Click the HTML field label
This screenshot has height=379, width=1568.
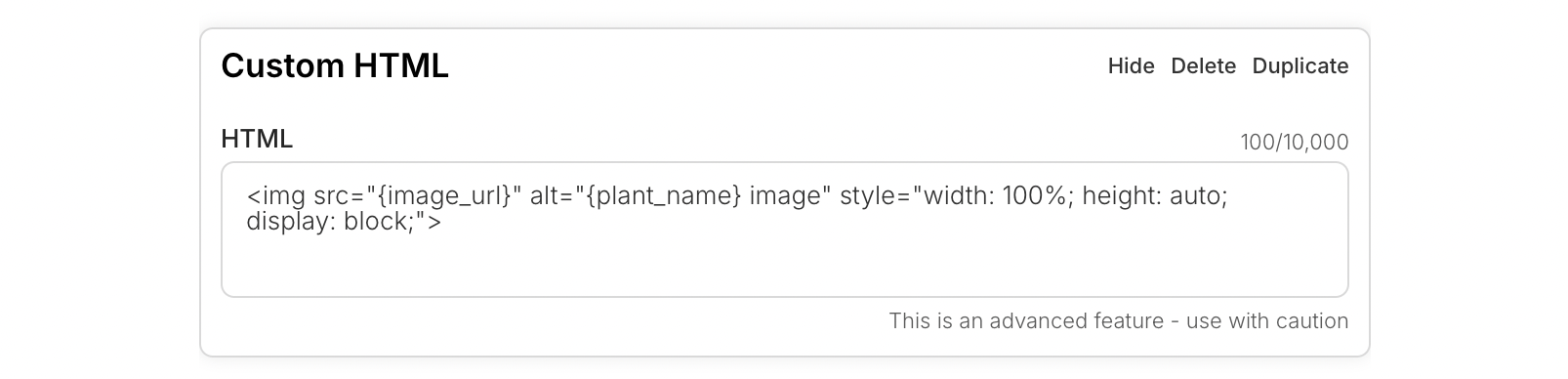(257, 139)
